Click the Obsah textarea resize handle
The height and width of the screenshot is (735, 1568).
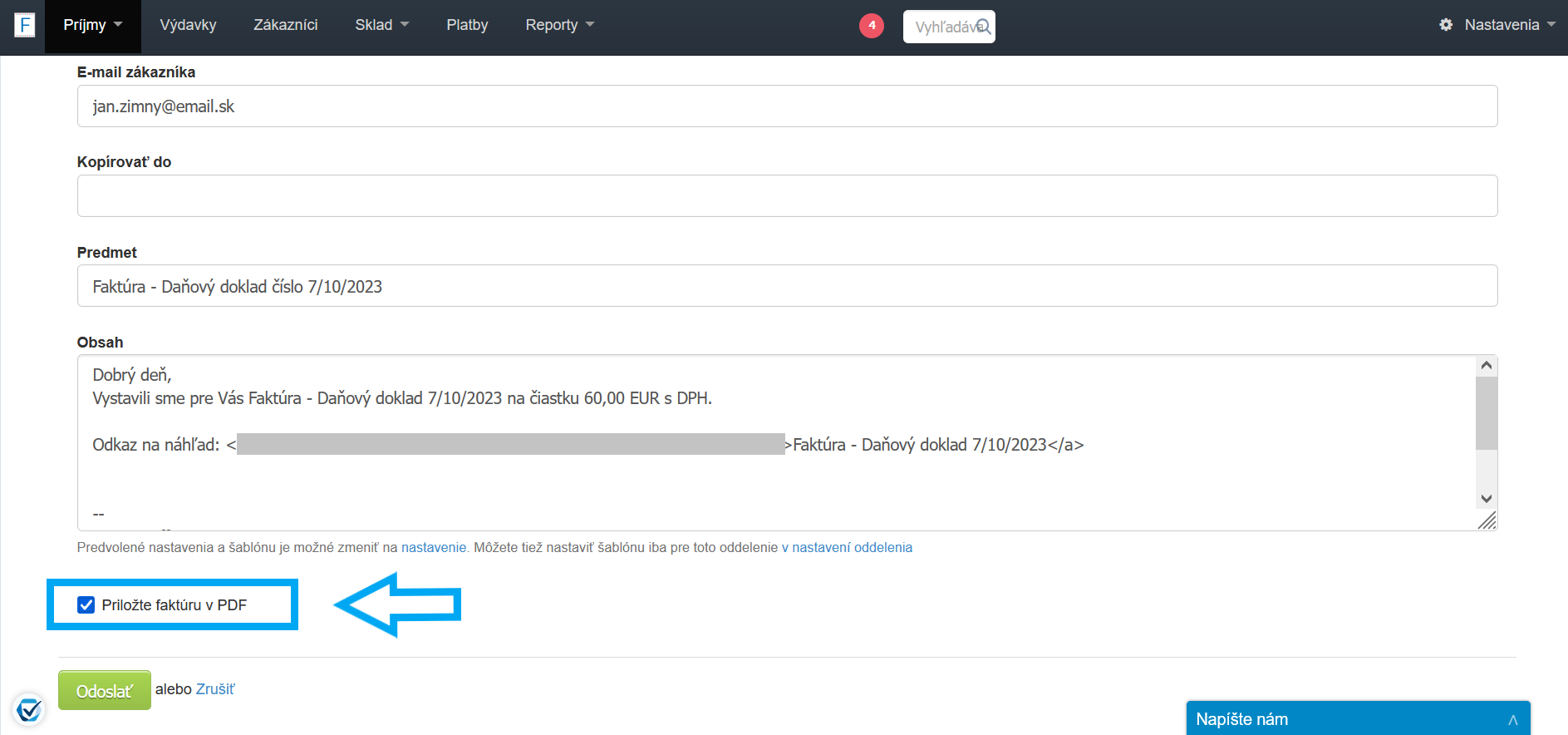(x=1487, y=520)
